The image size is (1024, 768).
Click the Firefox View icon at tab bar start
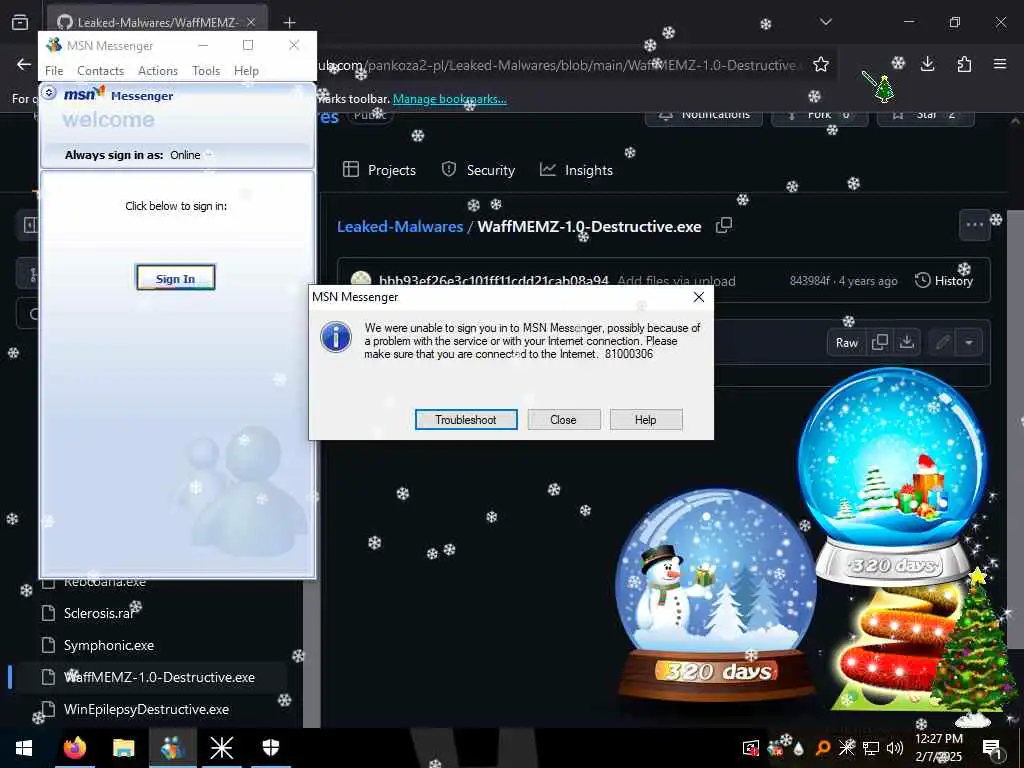(20, 22)
